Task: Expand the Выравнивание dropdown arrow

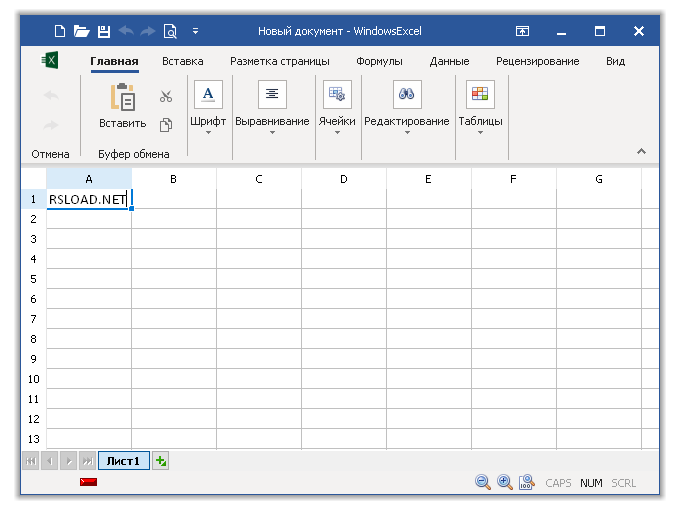Action: point(272,132)
